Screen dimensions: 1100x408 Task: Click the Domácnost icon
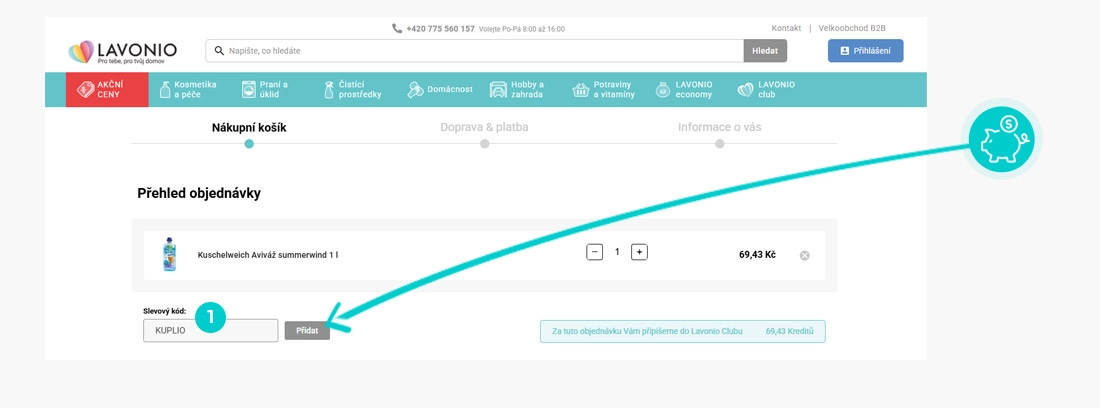(415, 89)
